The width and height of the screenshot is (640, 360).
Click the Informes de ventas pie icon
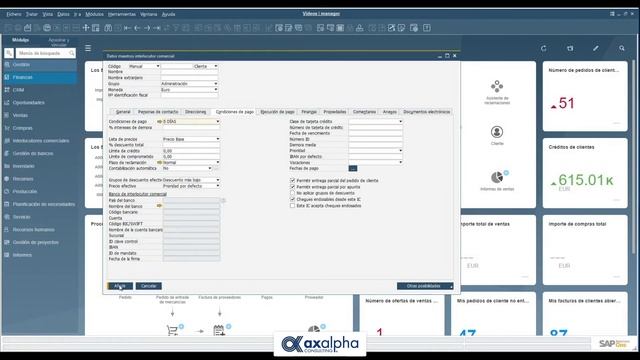pyautogui.click(x=497, y=177)
